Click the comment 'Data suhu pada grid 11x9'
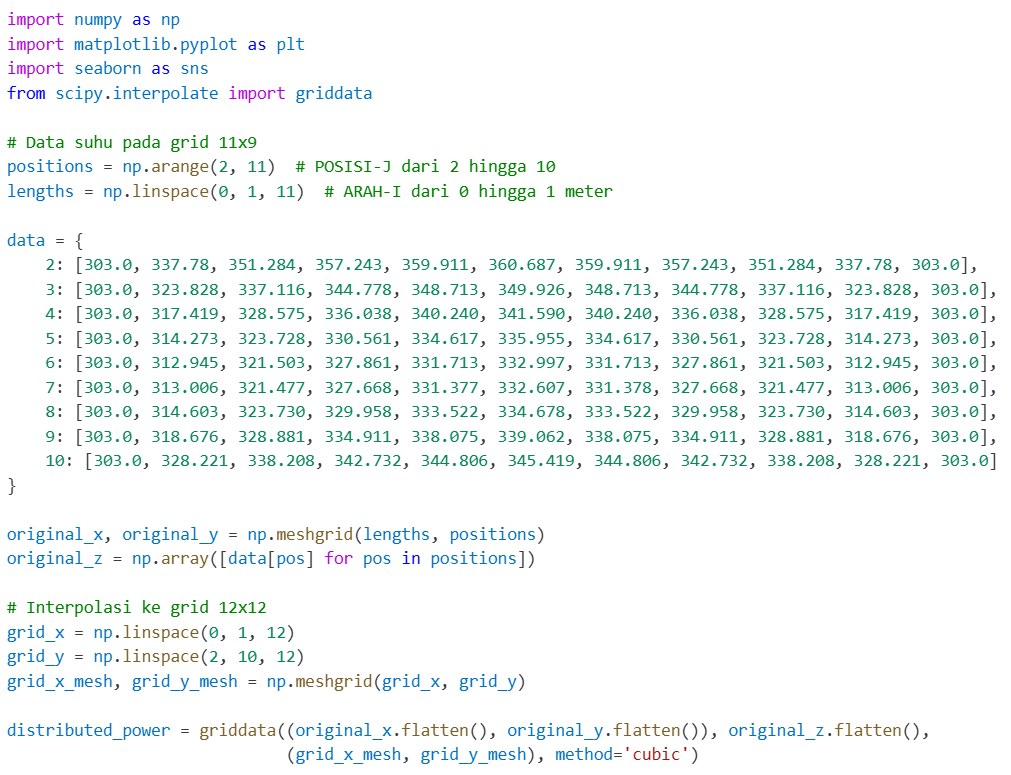Viewport: 1011px width, 775px height. click(131, 142)
